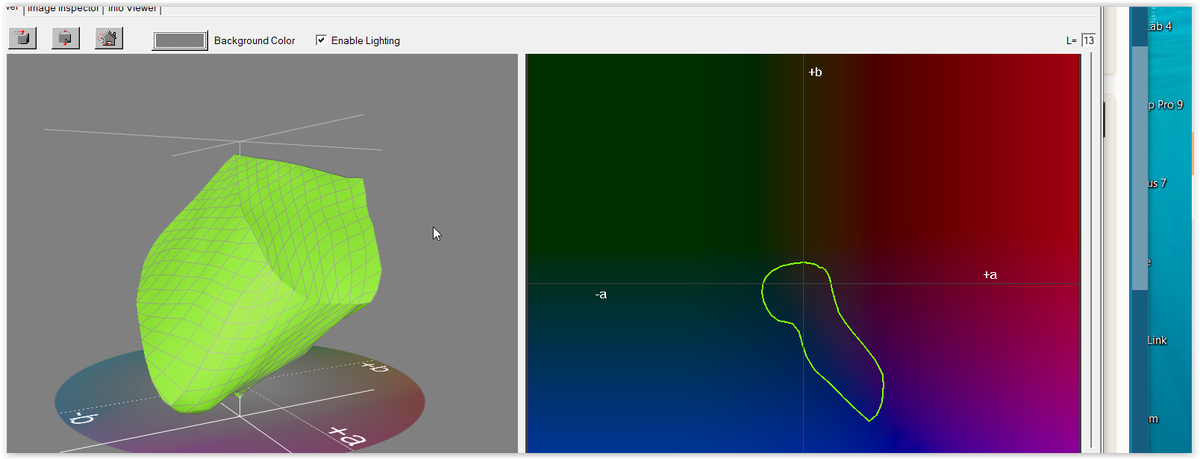Select the desktop shortcut labeled Link
Screen dimensions: 1200x459
coord(1156,341)
